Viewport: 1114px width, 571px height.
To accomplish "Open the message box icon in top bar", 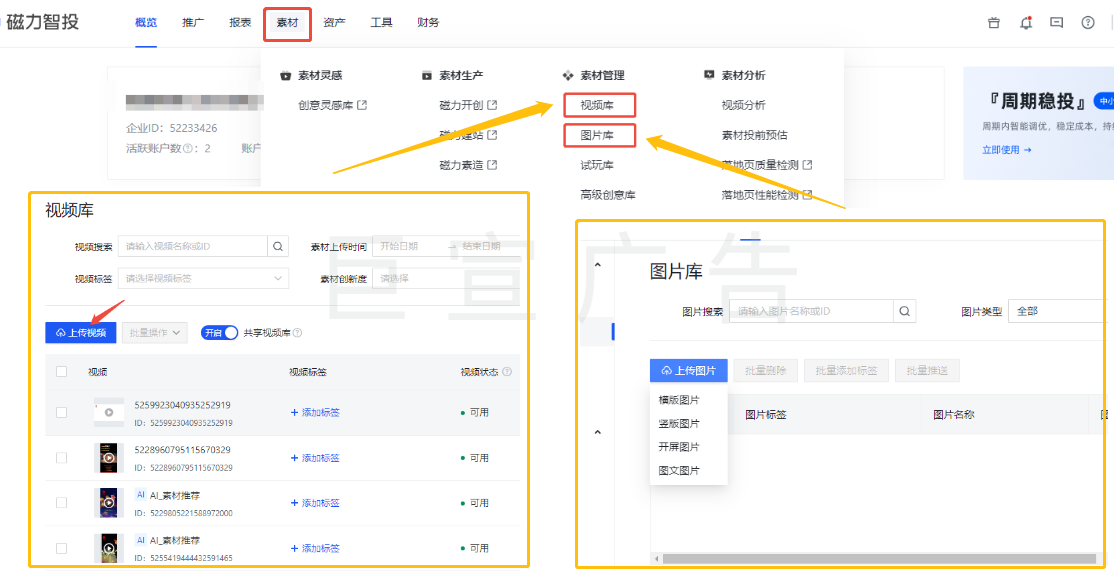I will coord(1056,23).
